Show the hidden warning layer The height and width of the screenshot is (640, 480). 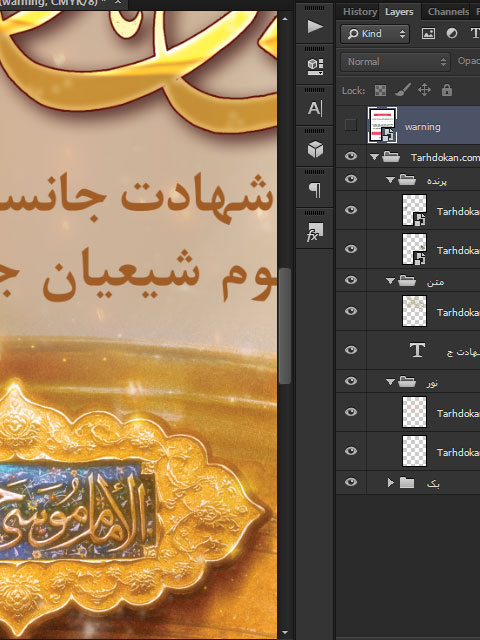click(x=351, y=125)
